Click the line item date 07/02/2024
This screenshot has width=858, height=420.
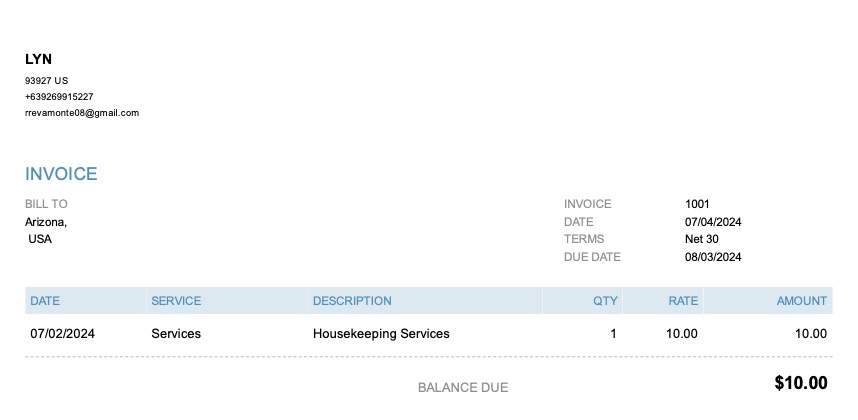coord(62,334)
